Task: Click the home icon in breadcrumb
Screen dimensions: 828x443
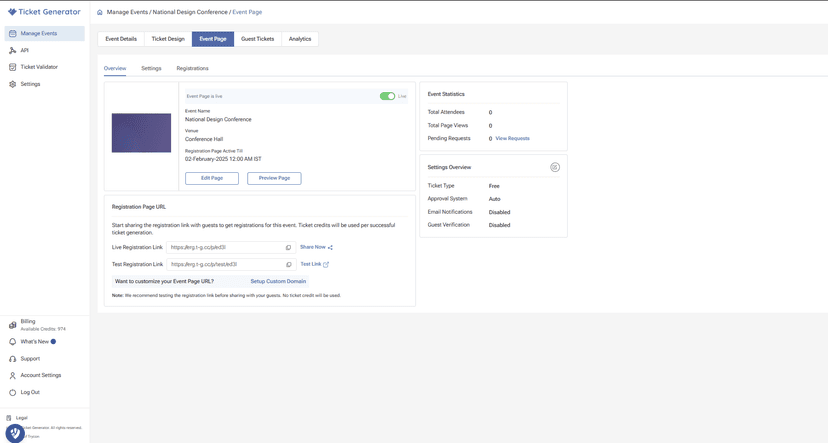Action: 100,12
